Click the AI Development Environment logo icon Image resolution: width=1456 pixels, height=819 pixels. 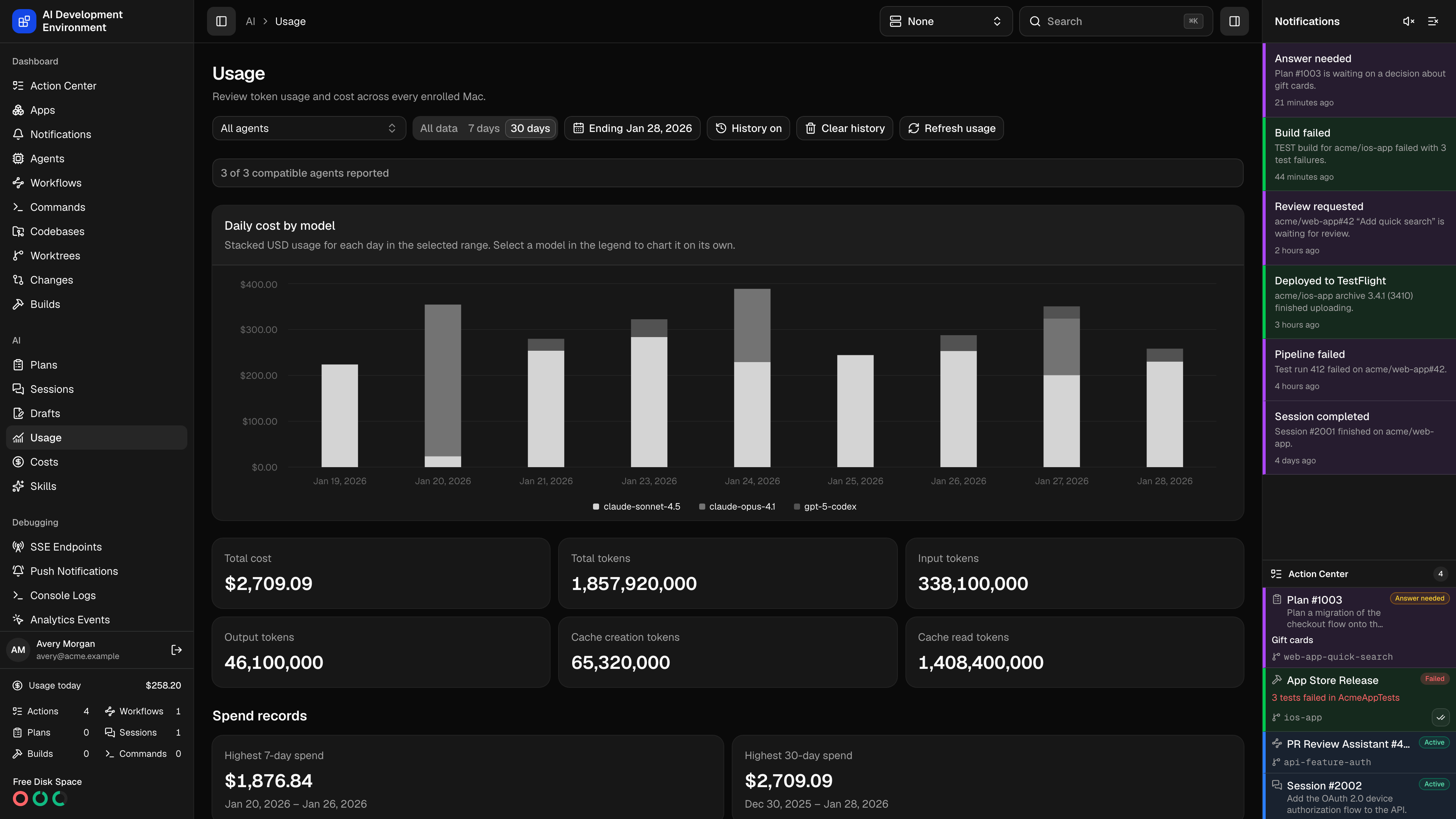[x=24, y=22]
